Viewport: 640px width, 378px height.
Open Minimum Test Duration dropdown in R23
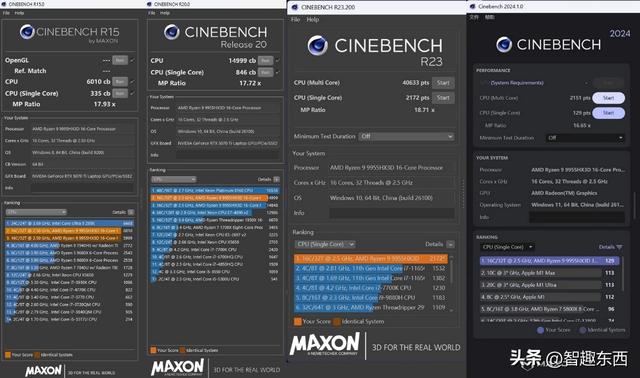click(x=407, y=136)
